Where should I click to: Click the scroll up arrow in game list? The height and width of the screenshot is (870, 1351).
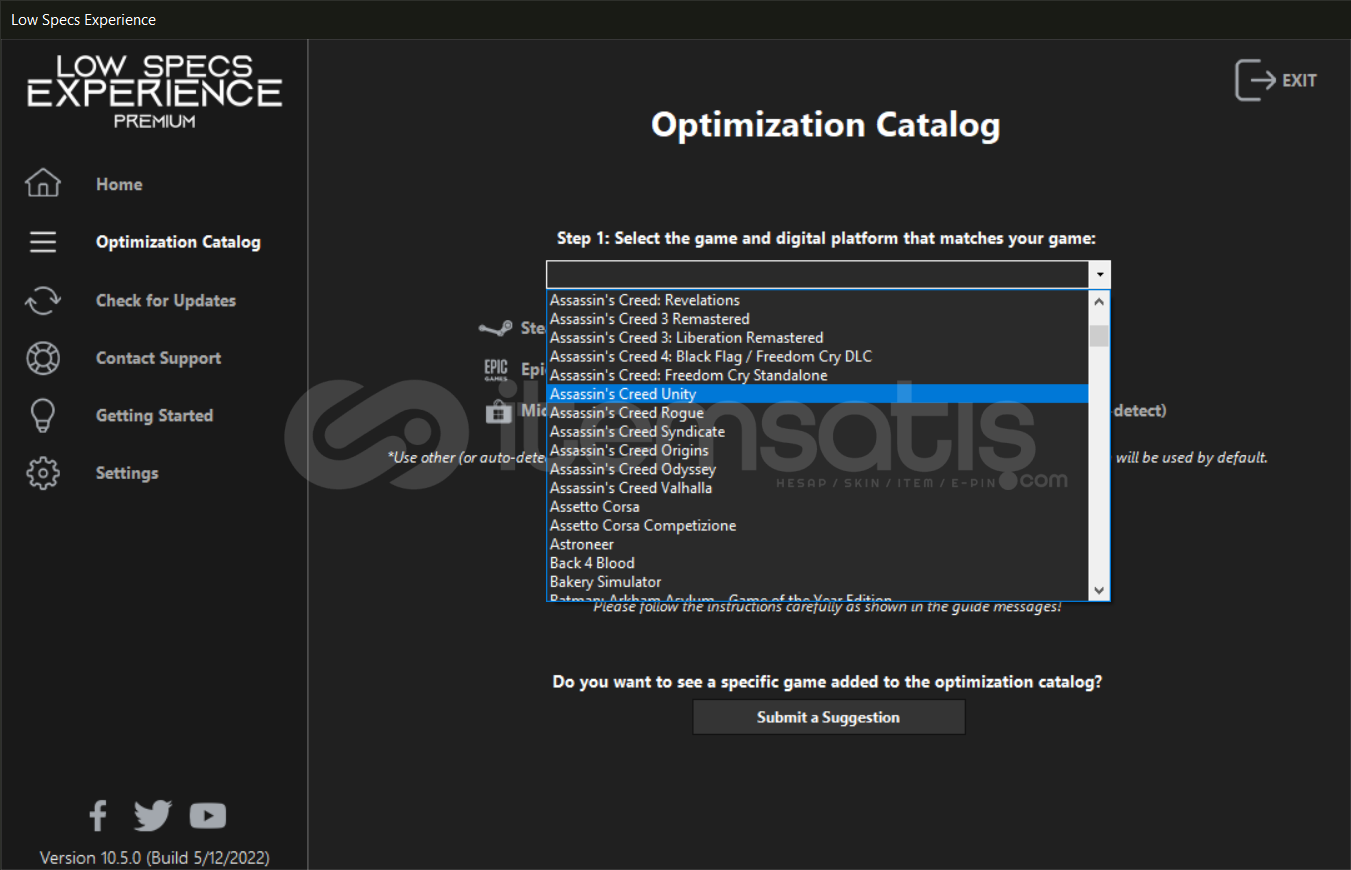(x=1099, y=301)
